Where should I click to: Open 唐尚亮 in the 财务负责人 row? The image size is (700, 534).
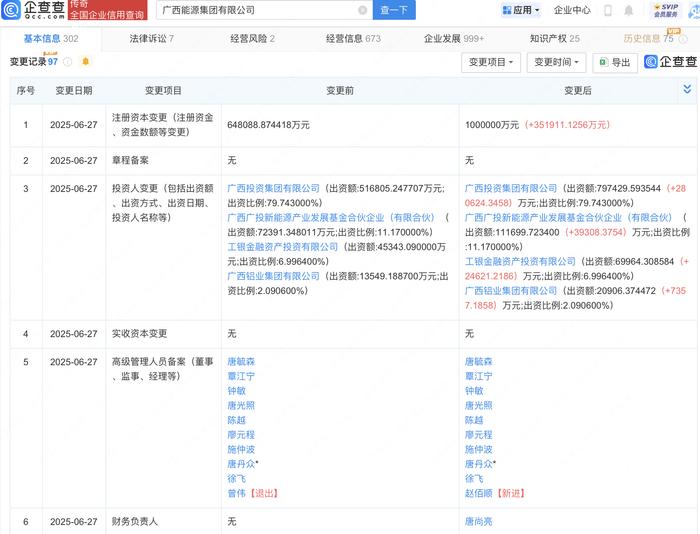(x=479, y=521)
